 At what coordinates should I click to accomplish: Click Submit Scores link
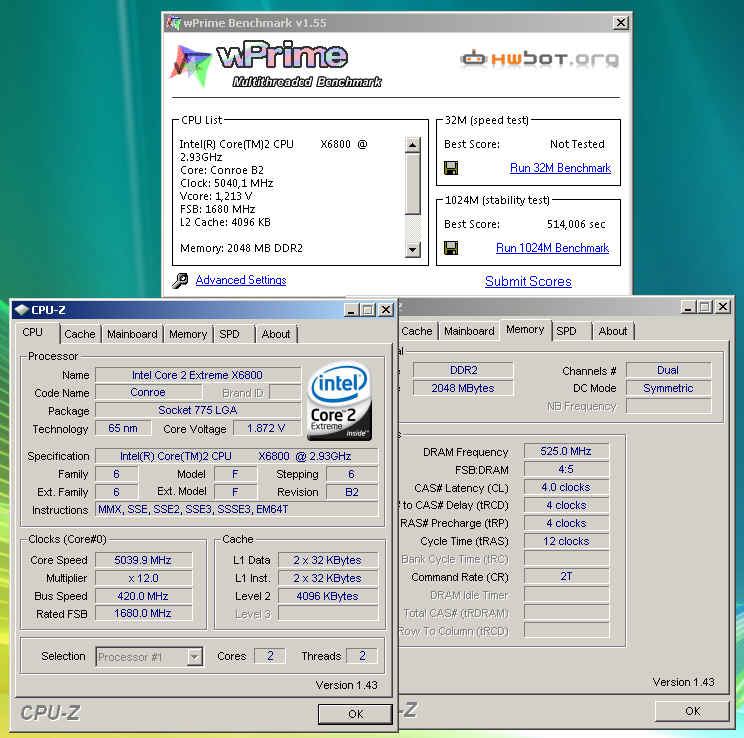coord(528,281)
